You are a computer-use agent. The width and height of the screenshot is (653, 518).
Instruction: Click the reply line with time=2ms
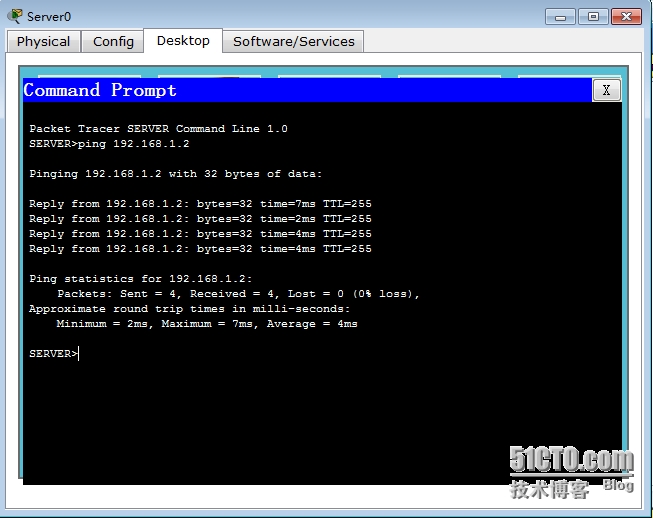pos(200,219)
